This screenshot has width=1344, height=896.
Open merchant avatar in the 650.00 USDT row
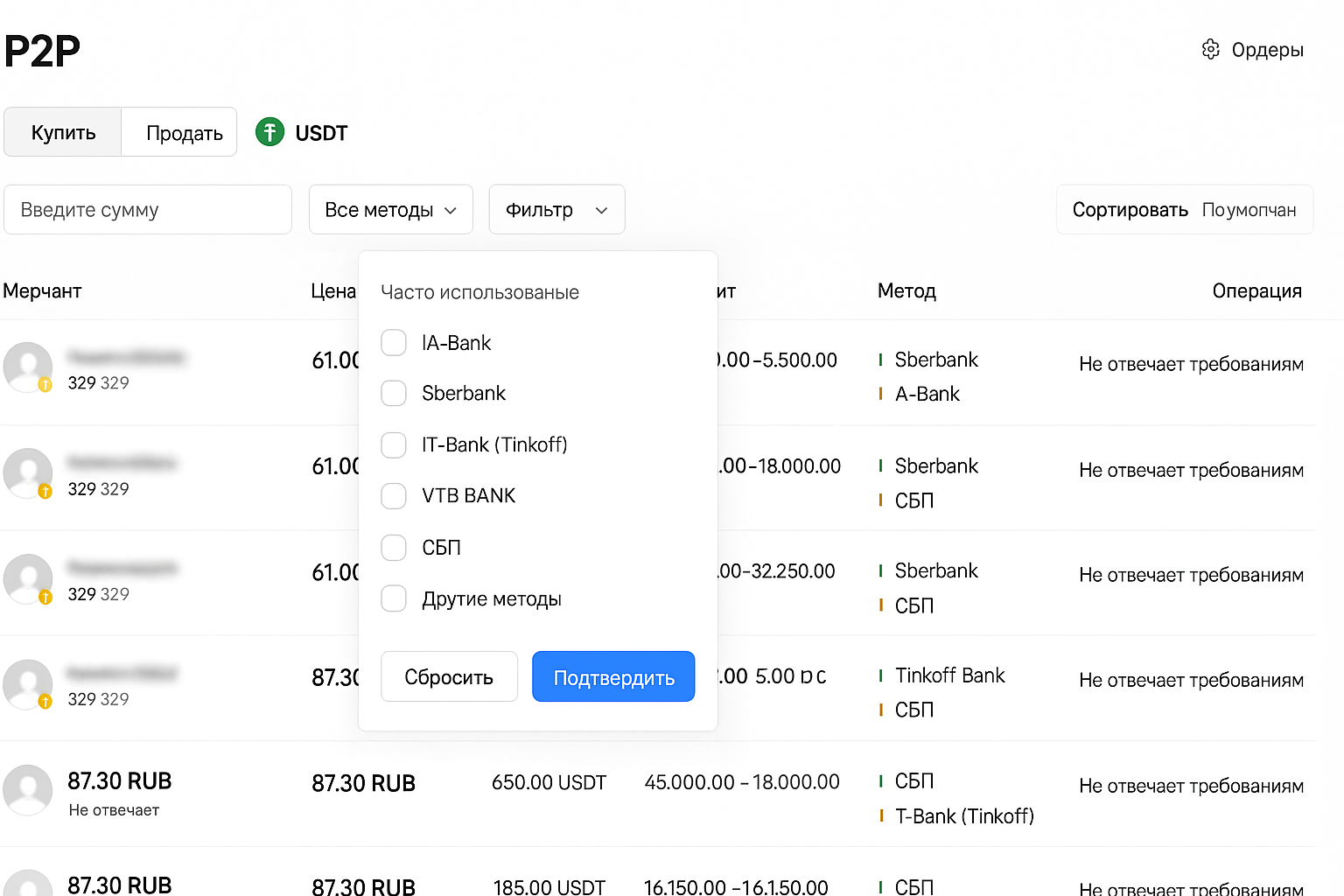point(28,789)
